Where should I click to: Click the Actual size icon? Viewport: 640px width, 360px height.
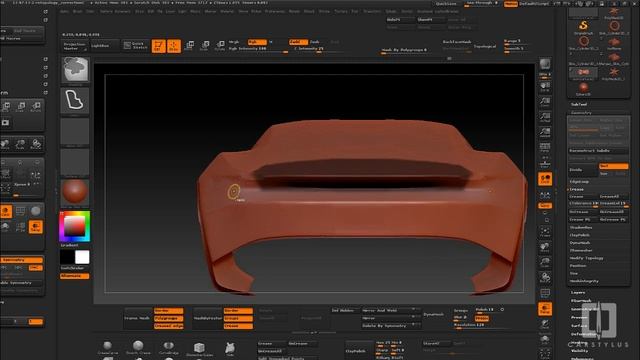coord(545,117)
